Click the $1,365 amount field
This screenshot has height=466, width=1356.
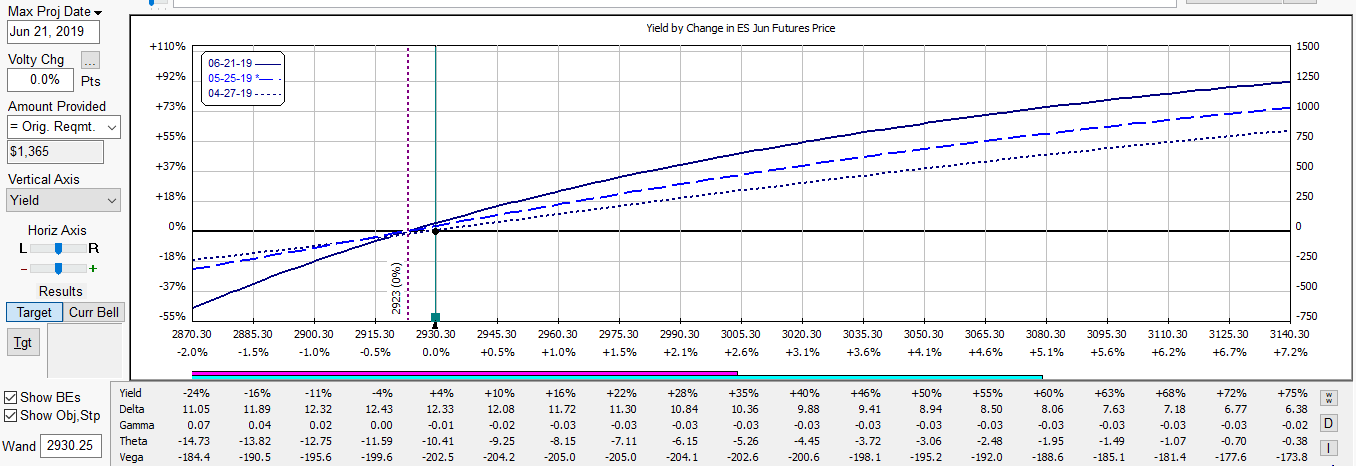[54, 152]
